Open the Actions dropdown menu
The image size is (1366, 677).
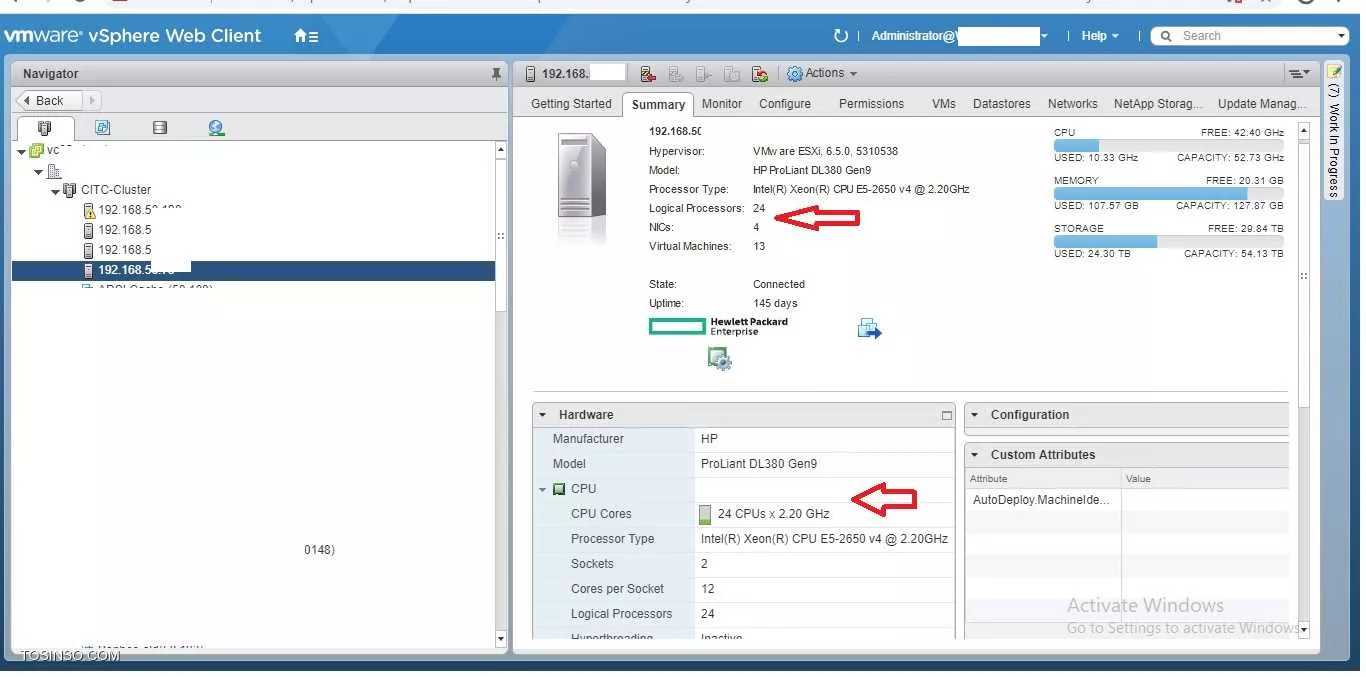click(822, 73)
